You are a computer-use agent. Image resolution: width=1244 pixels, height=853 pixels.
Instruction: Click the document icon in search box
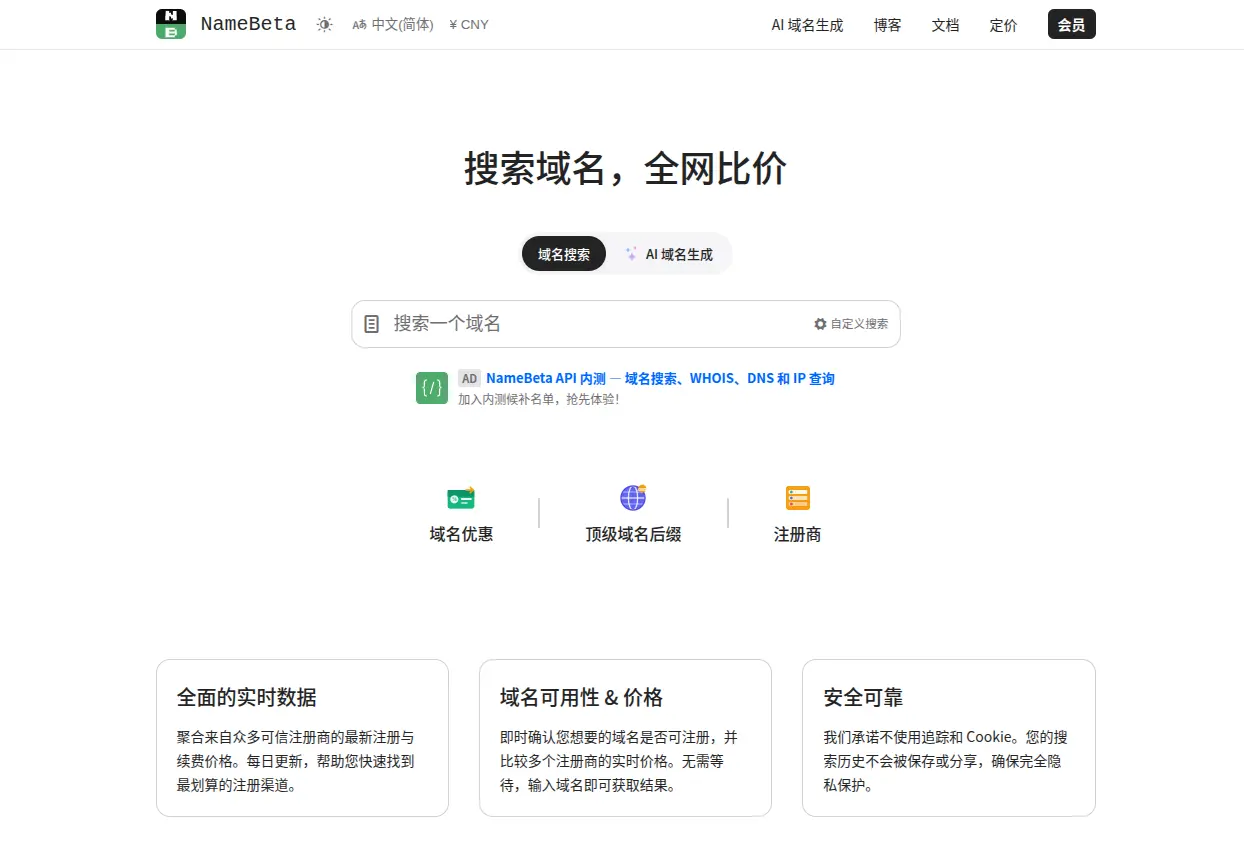click(372, 324)
